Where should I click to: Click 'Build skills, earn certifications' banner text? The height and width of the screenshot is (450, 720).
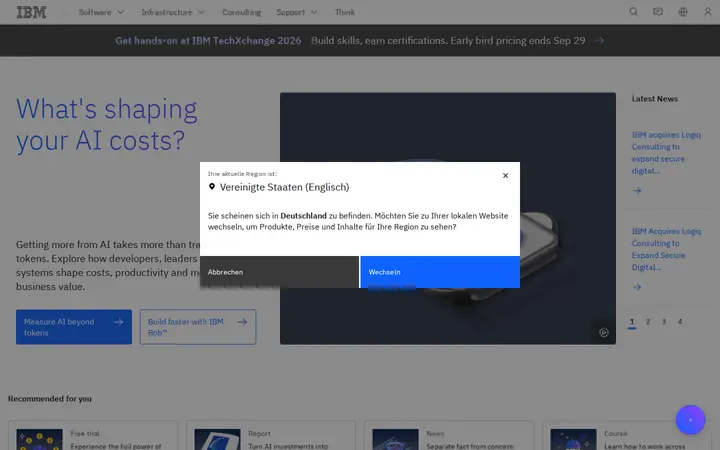[x=379, y=40]
